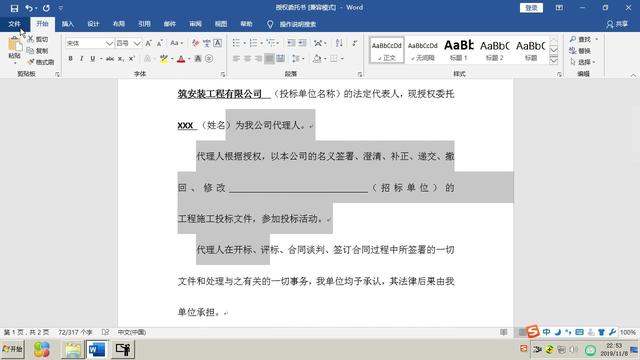Toggle superscript formatting

tap(132, 59)
